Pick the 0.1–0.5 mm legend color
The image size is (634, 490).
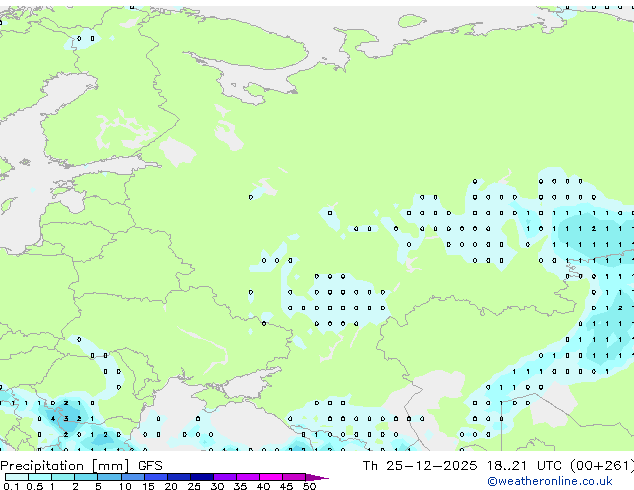pos(17,477)
